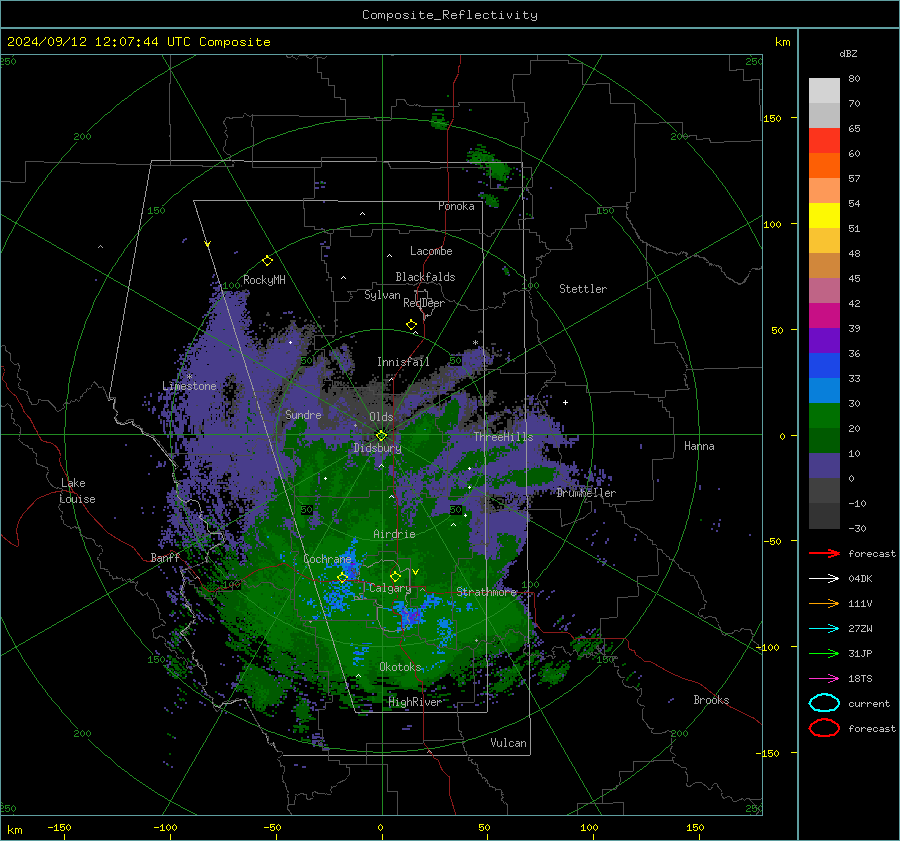Select the cyan 27ZW arrow icon
The height and width of the screenshot is (841, 900).
tap(824, 629)
